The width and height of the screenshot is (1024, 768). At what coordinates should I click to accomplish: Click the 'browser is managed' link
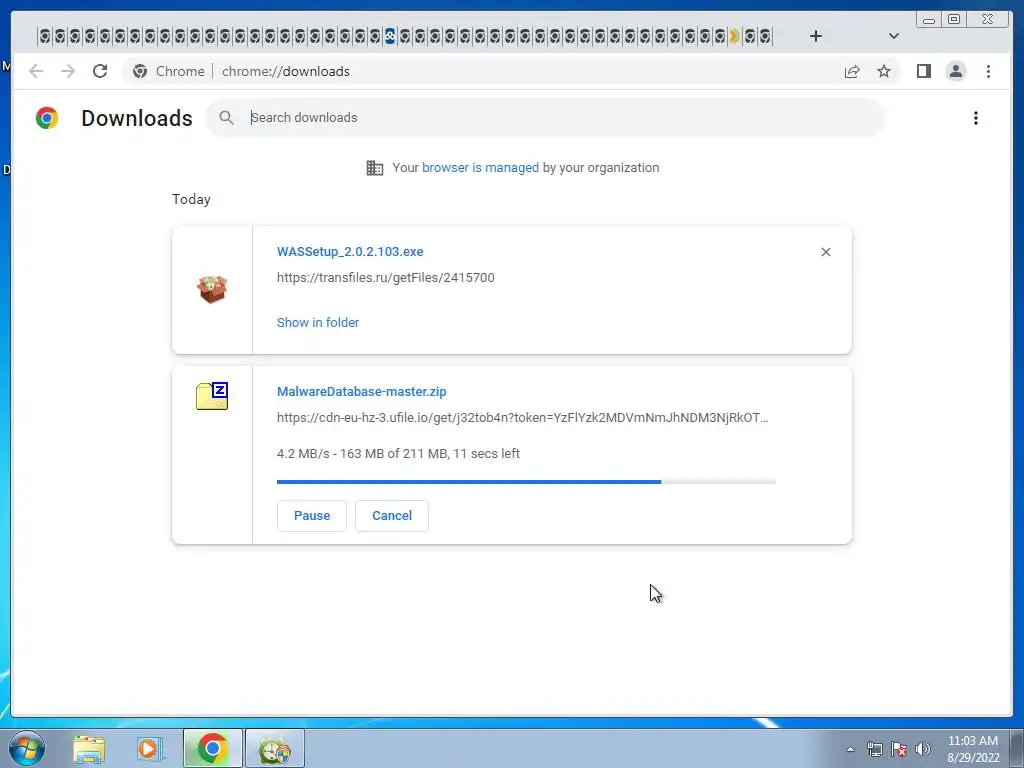pyautogui.click(x=480, y=168)
